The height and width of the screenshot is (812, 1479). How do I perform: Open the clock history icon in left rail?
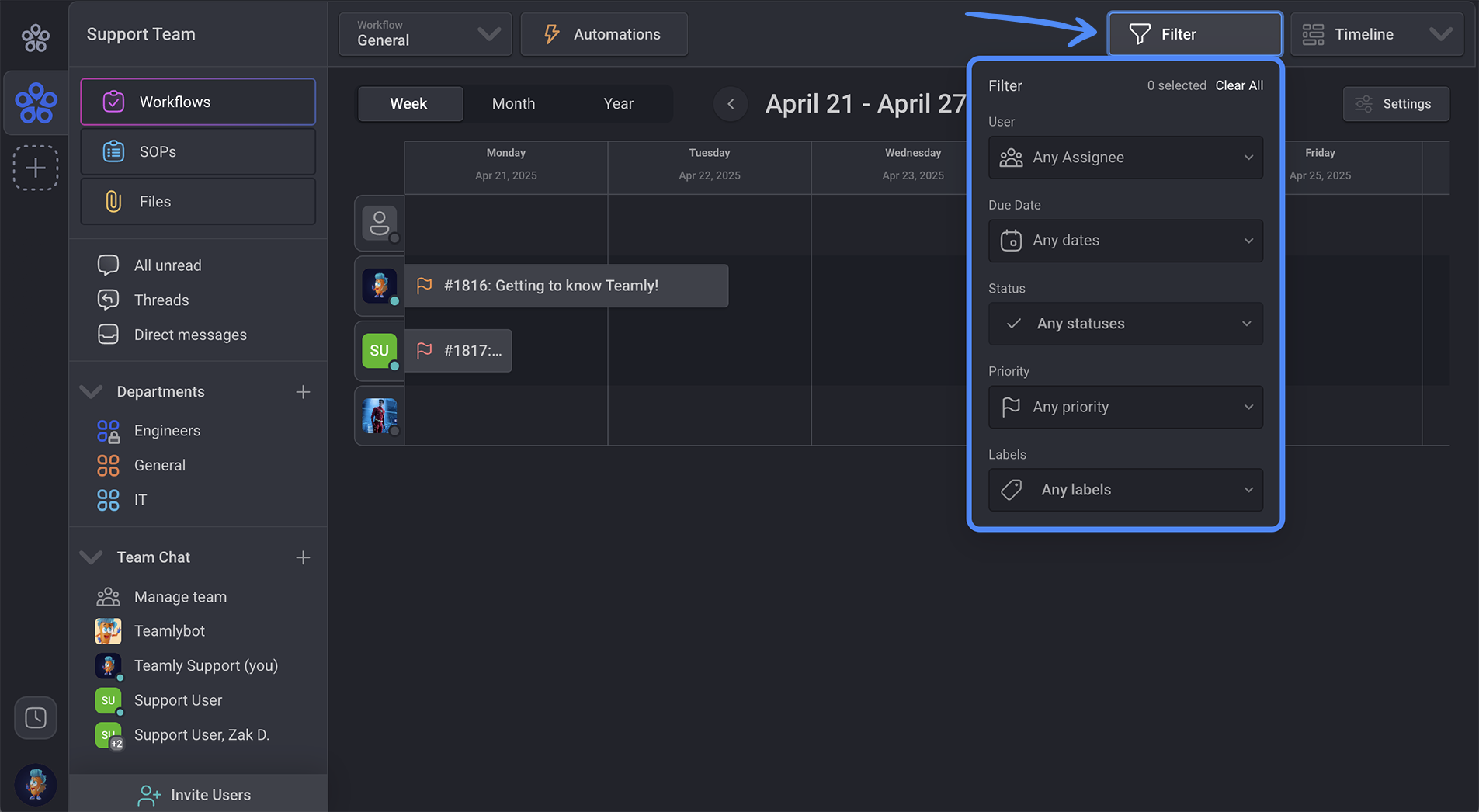(x=36, y=718)
